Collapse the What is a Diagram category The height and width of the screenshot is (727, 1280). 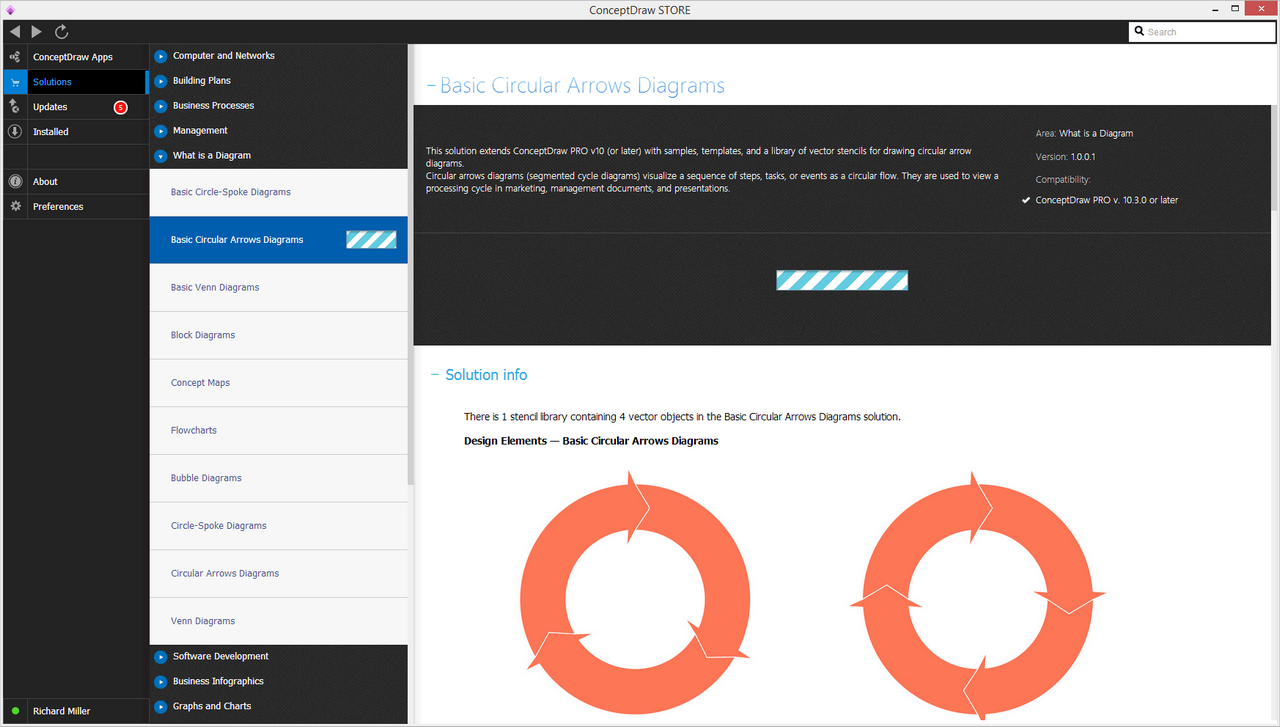(x=160, y=156)
